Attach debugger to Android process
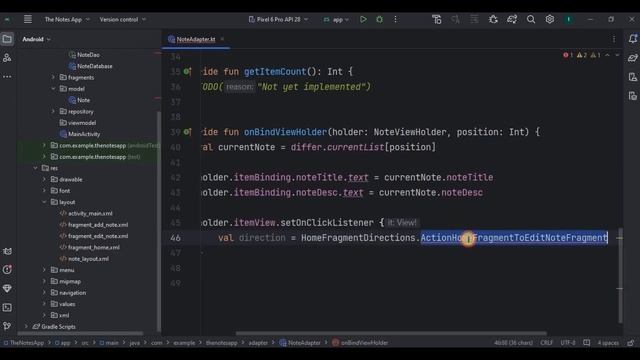The image size is (640, 360). (493, 19)
